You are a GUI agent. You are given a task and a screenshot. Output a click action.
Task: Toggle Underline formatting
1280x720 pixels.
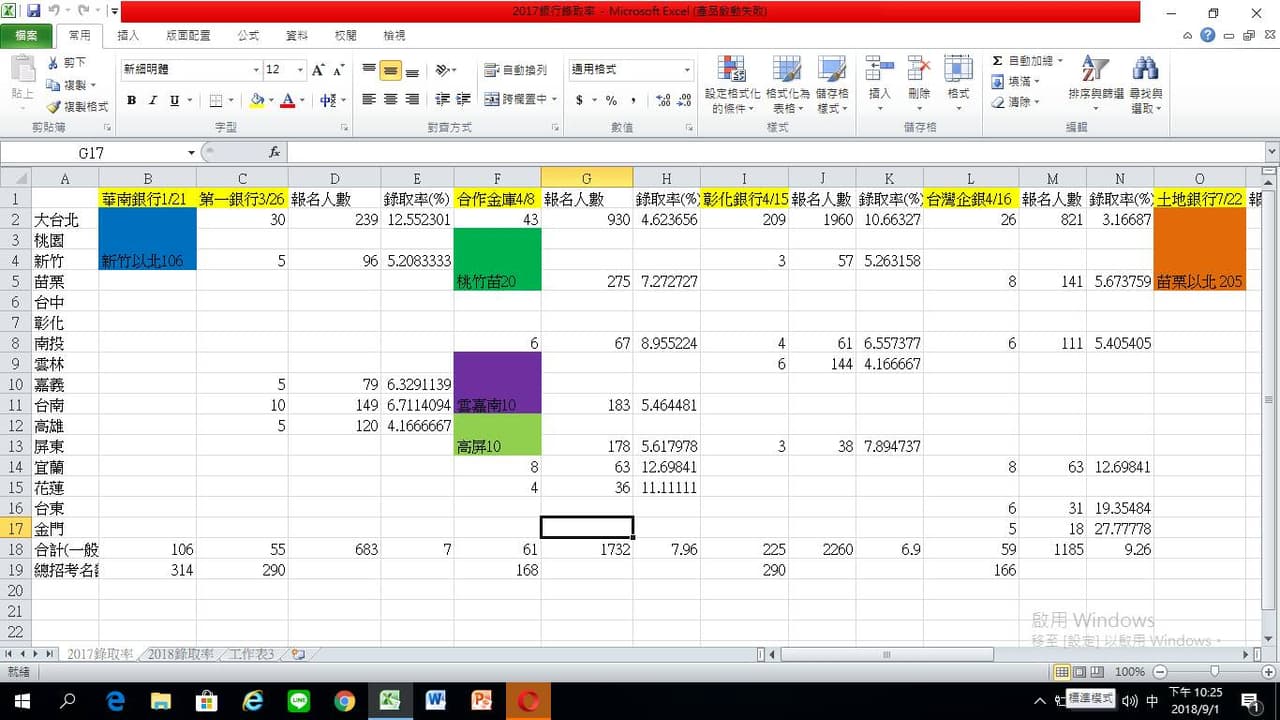coord(174,100)
